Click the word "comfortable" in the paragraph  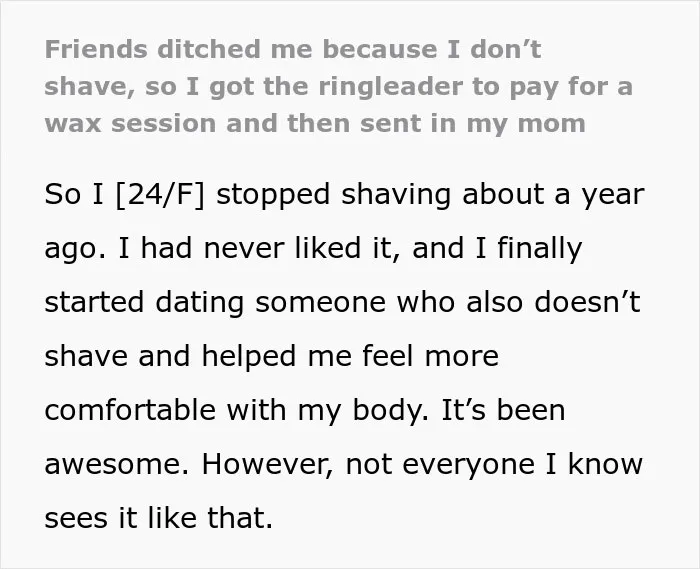click(x=130, y=410)
